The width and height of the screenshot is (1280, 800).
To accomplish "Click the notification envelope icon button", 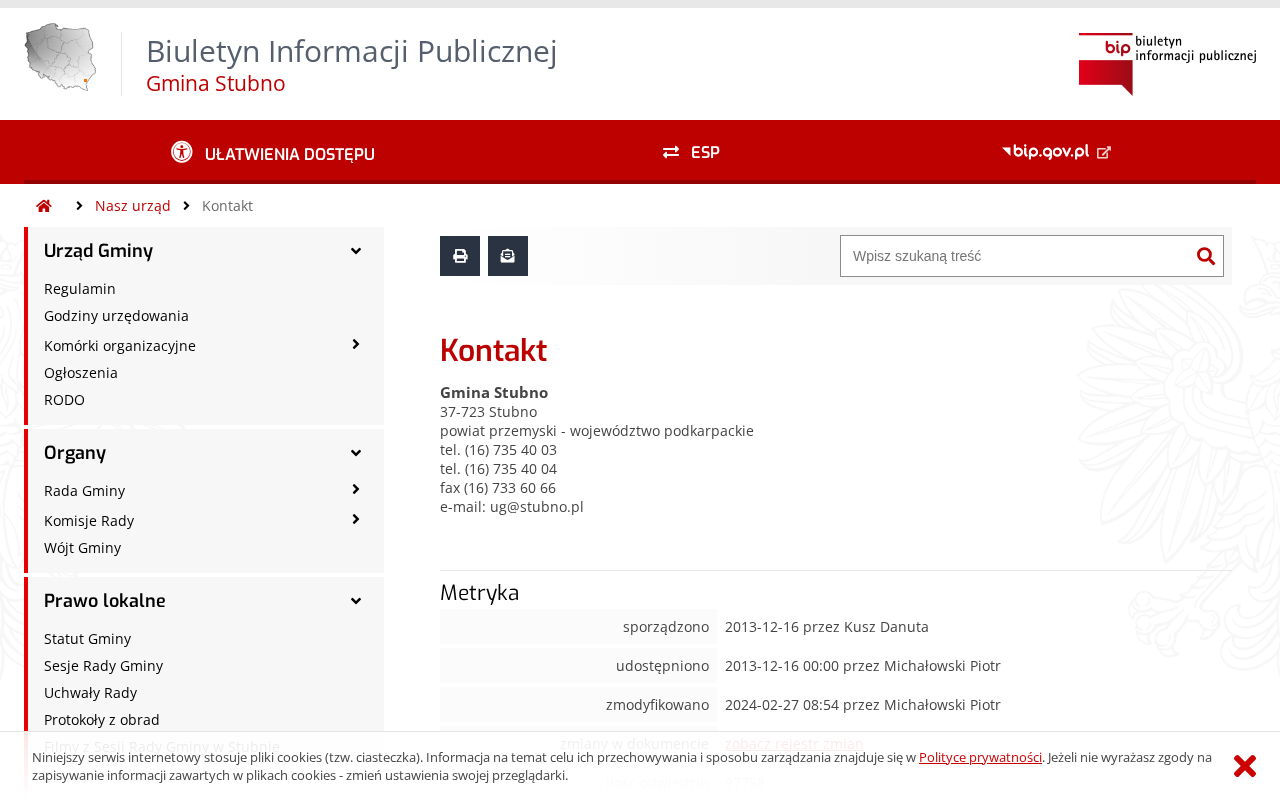I will click(x=508, y=256).
